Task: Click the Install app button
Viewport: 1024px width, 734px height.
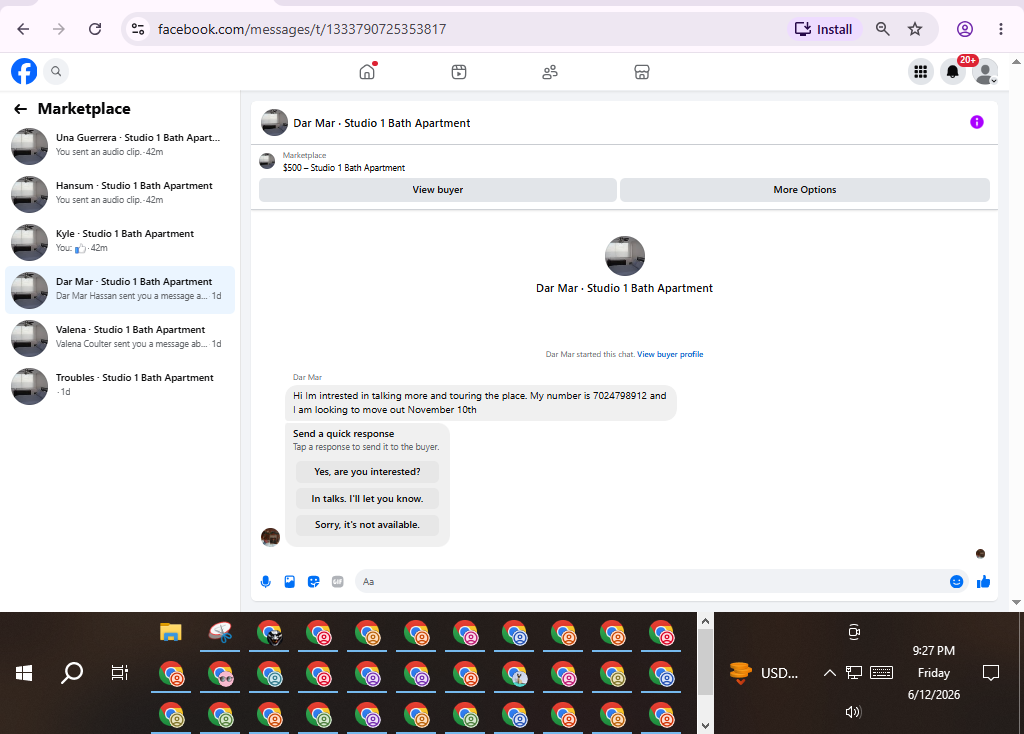Action: (824, 29)
